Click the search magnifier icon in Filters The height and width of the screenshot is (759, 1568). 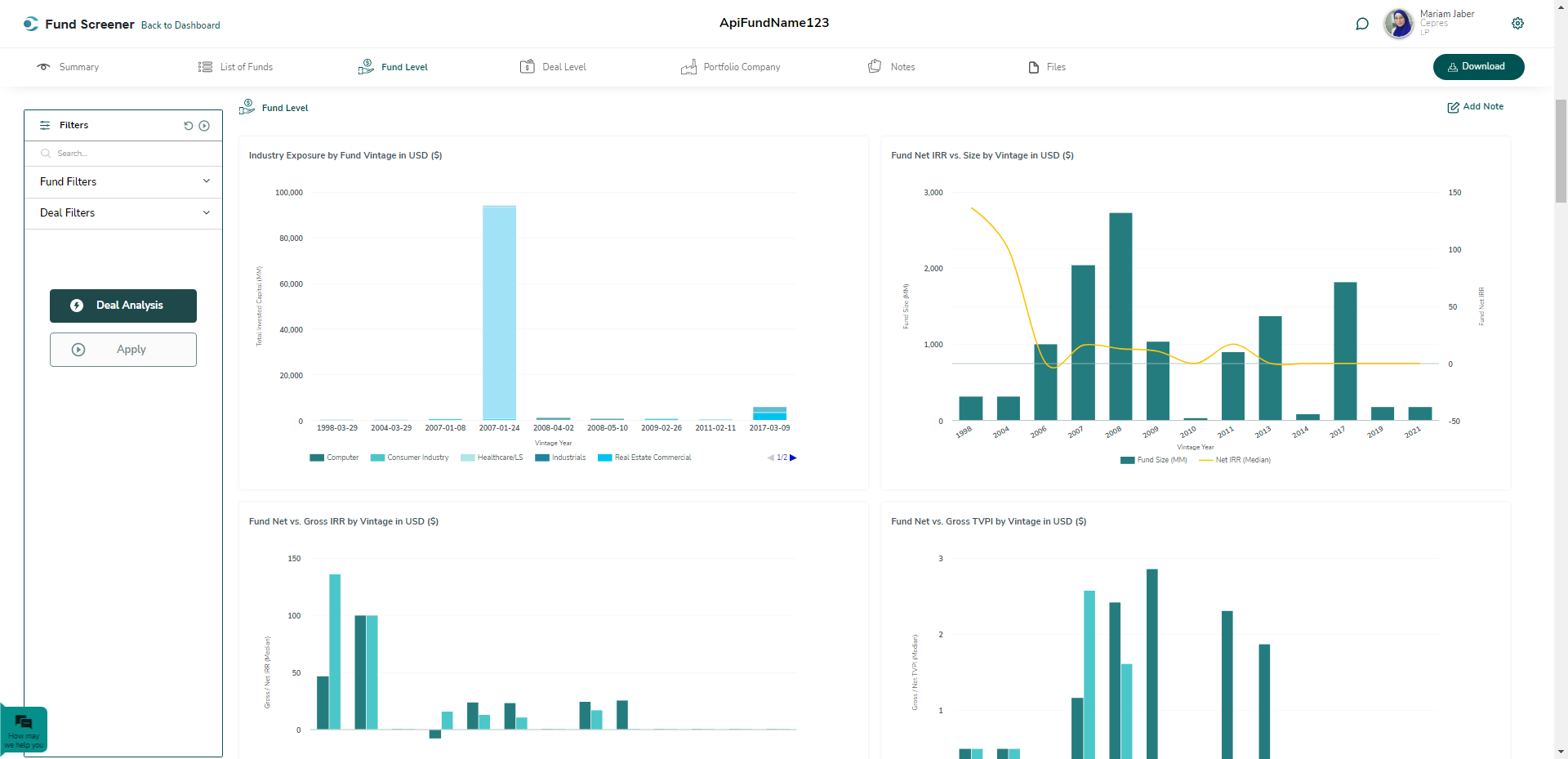click(x=46, y=154)
